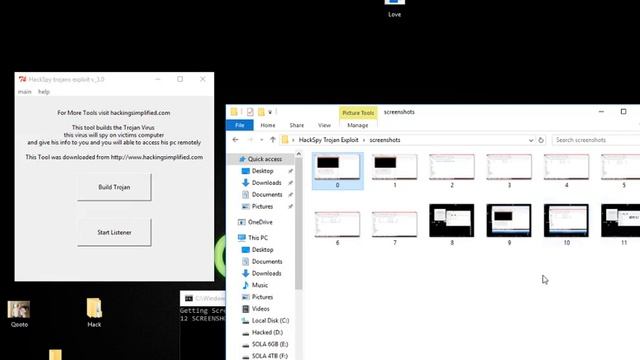Screen dimensions: 640x360
Task: Click the Explorer forward arrow
Action: click(x=250, y=140)
